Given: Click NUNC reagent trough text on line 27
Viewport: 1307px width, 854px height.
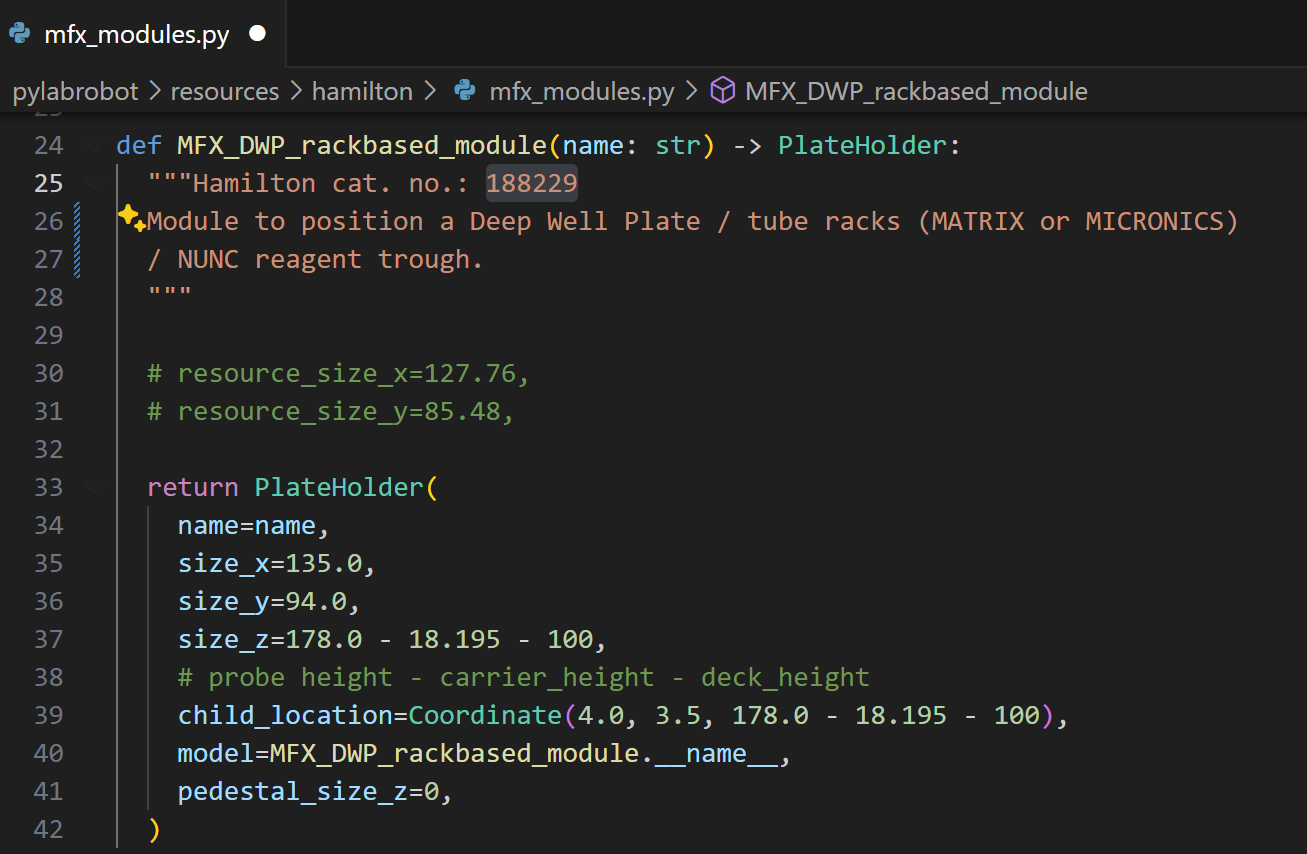Looking at the screenshot, I should point(331,260).
